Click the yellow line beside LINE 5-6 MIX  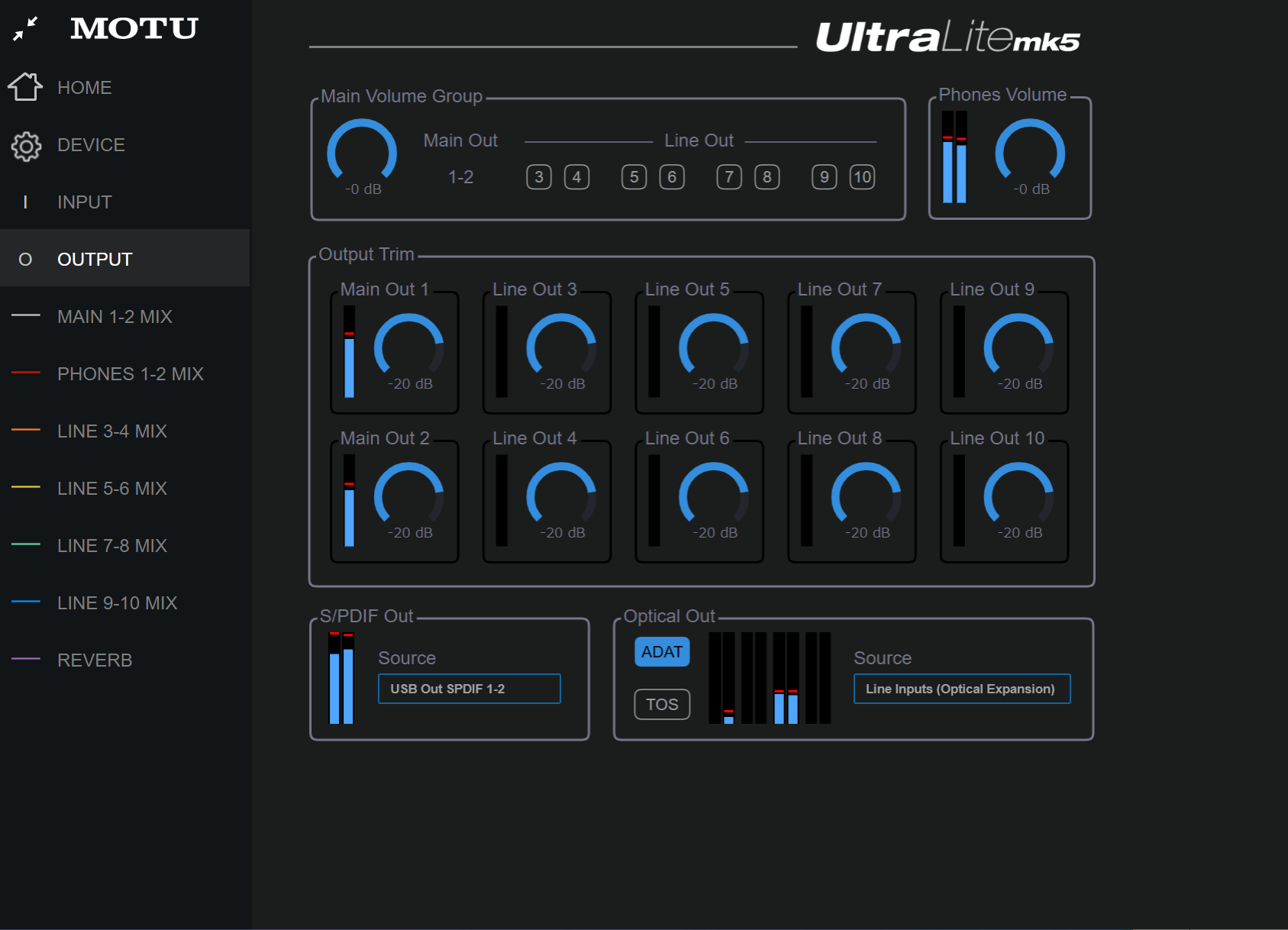pyautogui.click(x=25, y=486)
